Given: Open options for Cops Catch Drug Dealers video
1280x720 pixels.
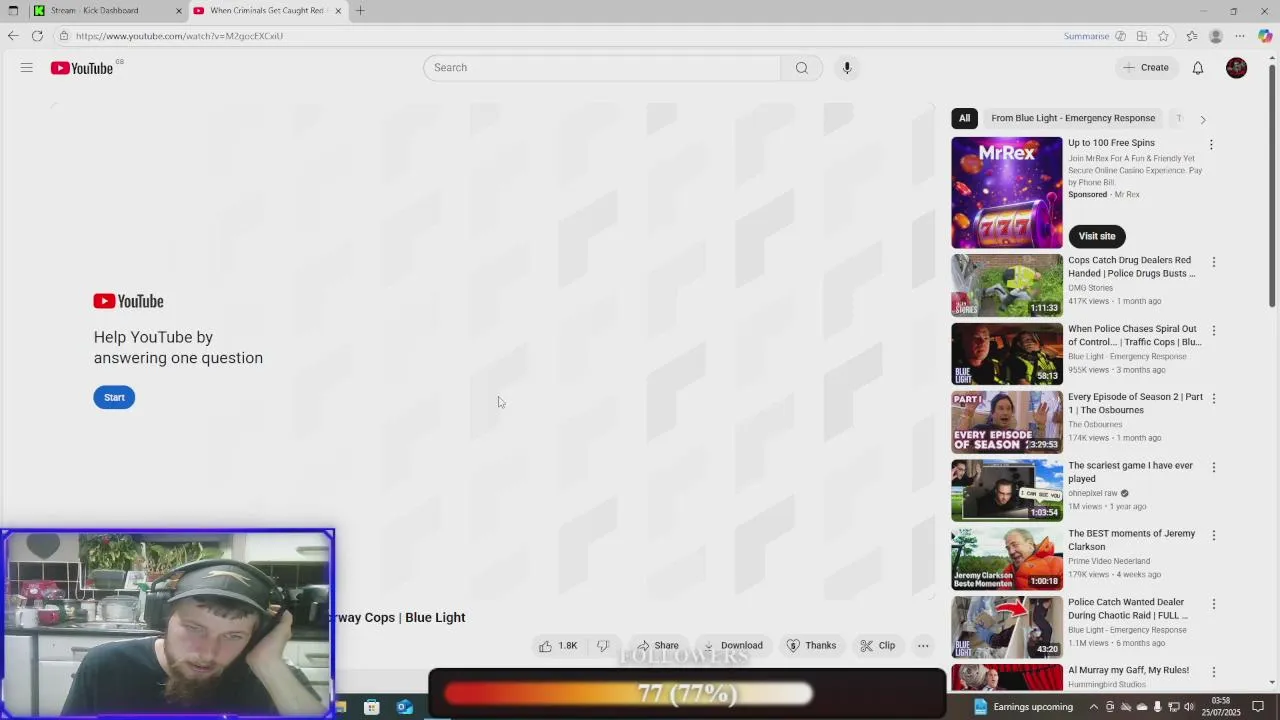Looking at the screenshot, I should tap(1214, 262).
